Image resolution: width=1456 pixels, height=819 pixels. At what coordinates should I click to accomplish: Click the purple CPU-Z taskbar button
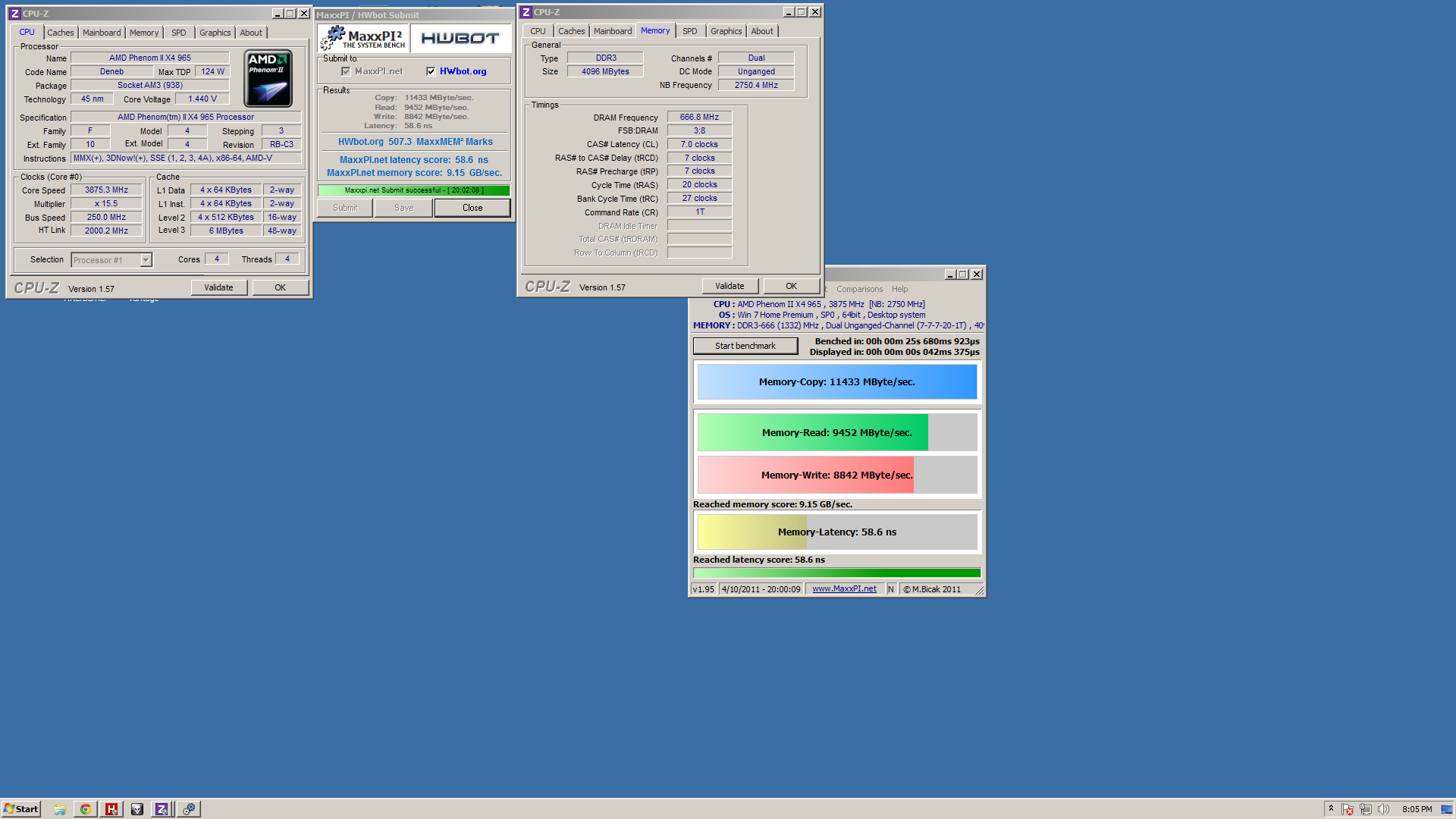click(x=162, y=809)
